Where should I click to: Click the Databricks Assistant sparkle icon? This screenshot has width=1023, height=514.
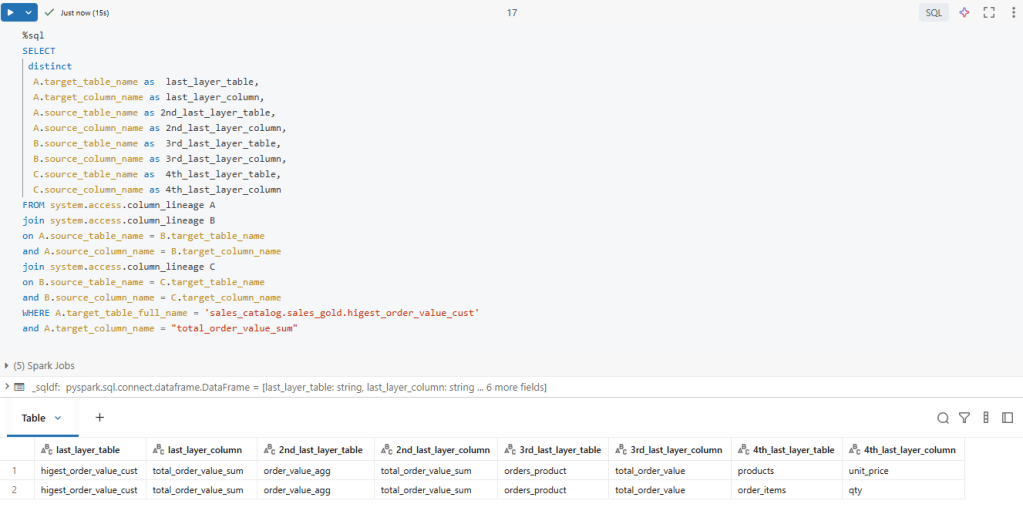964,12
